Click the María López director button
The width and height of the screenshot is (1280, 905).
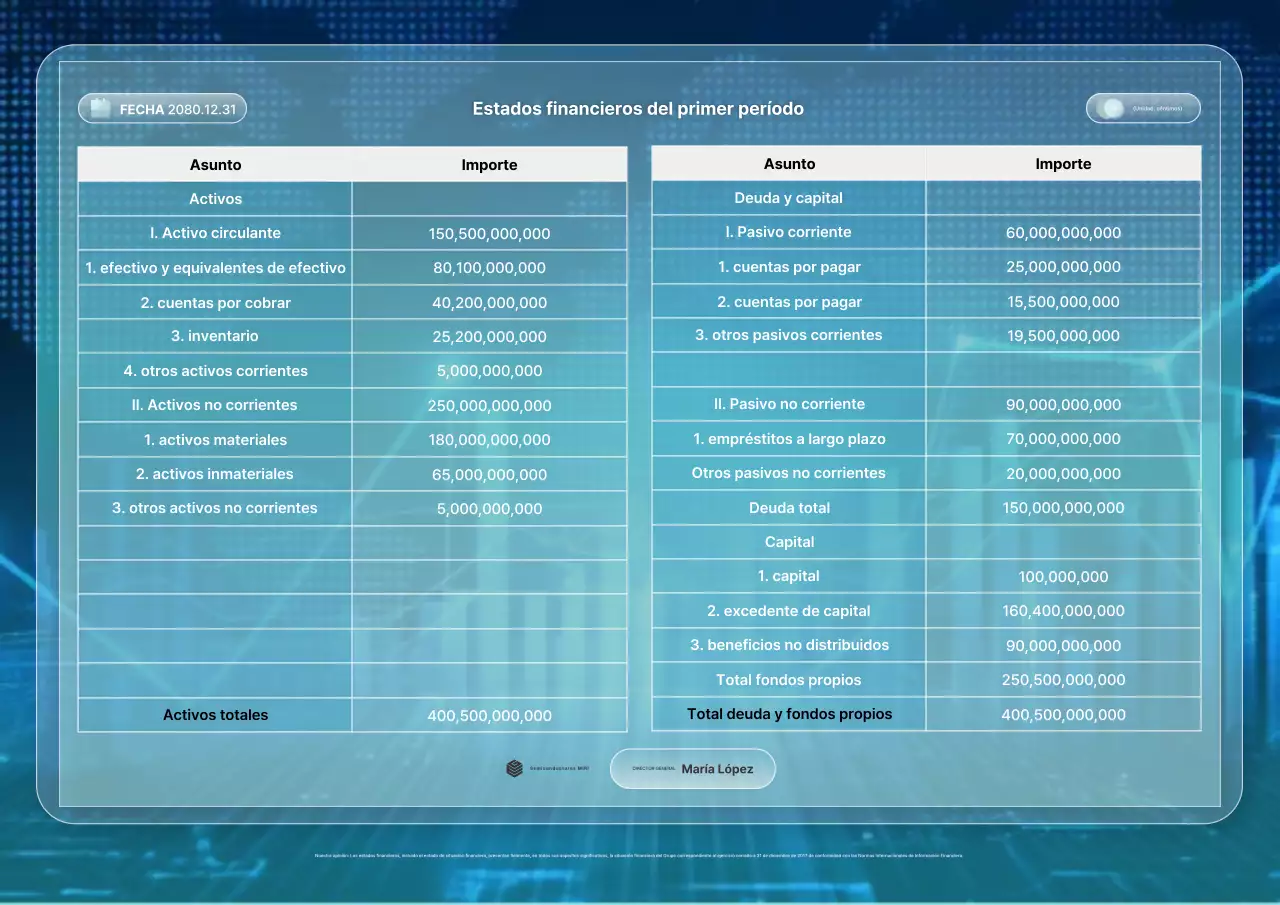[692, 768]
